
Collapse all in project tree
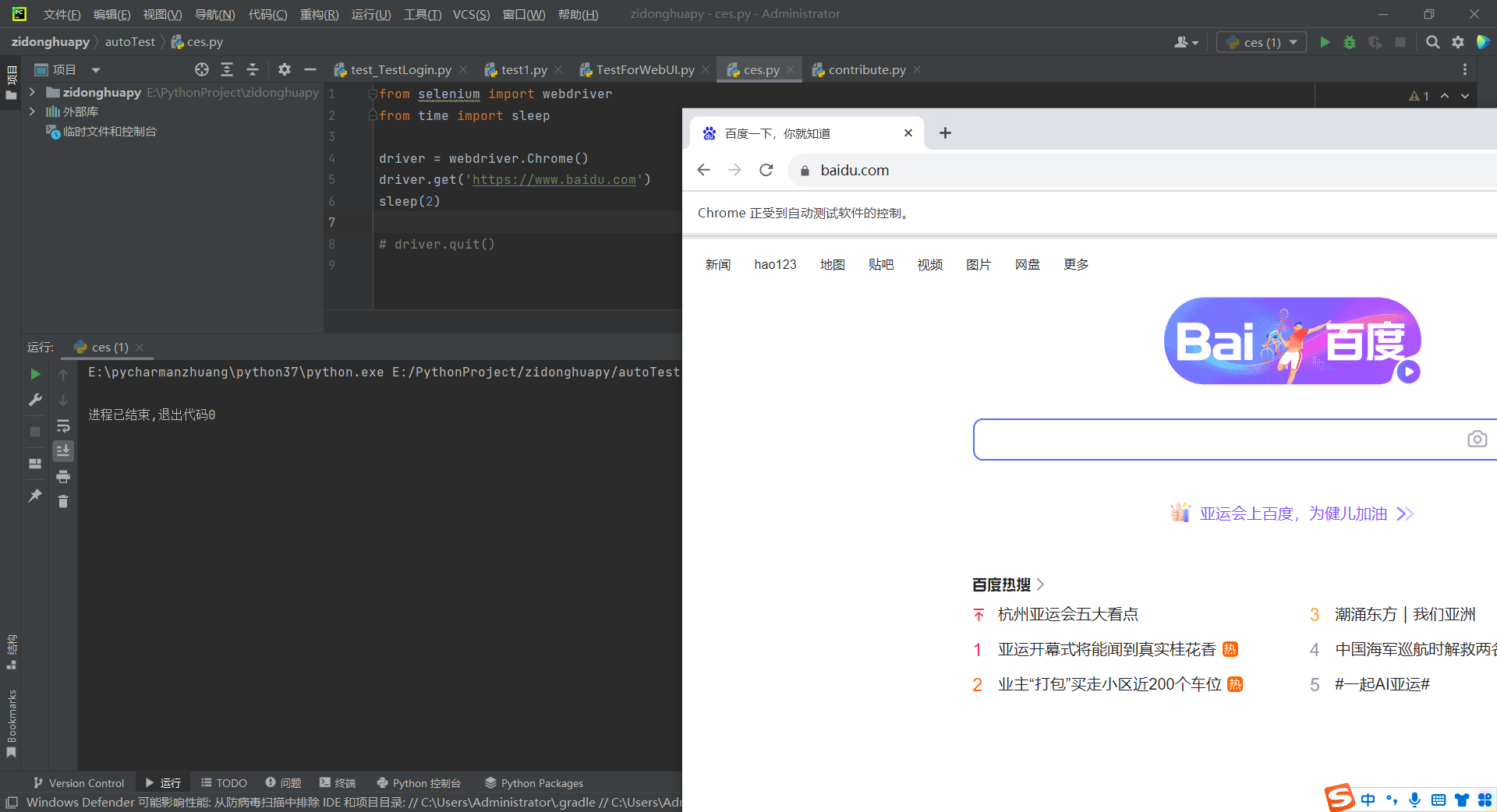pos(253,69)
